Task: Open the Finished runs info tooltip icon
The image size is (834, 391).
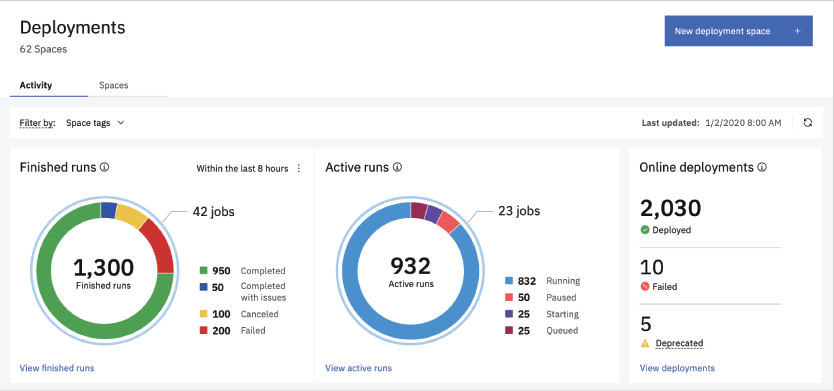Action: 105,168
